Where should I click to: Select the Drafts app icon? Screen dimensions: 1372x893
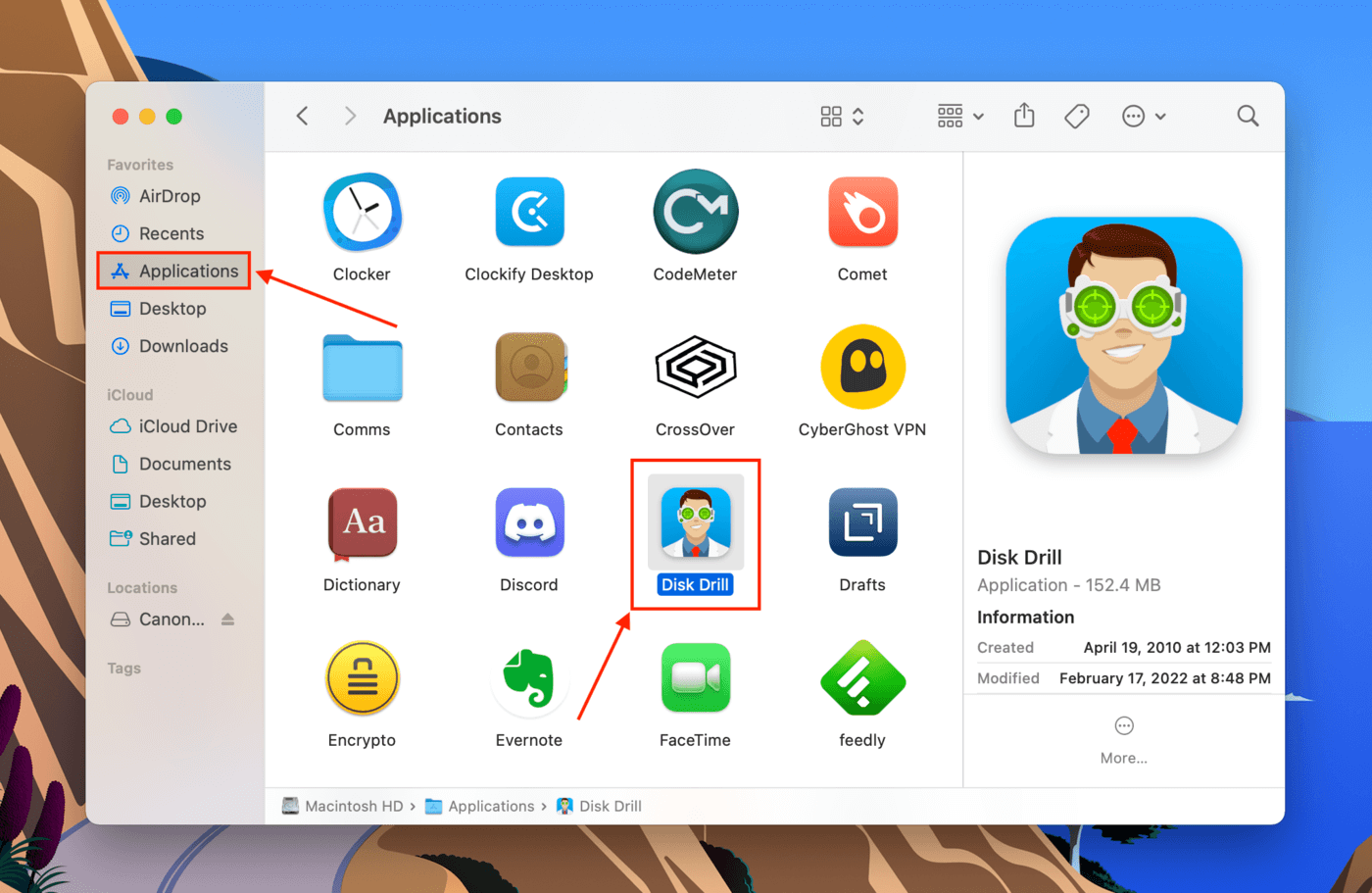coord(862,522)
